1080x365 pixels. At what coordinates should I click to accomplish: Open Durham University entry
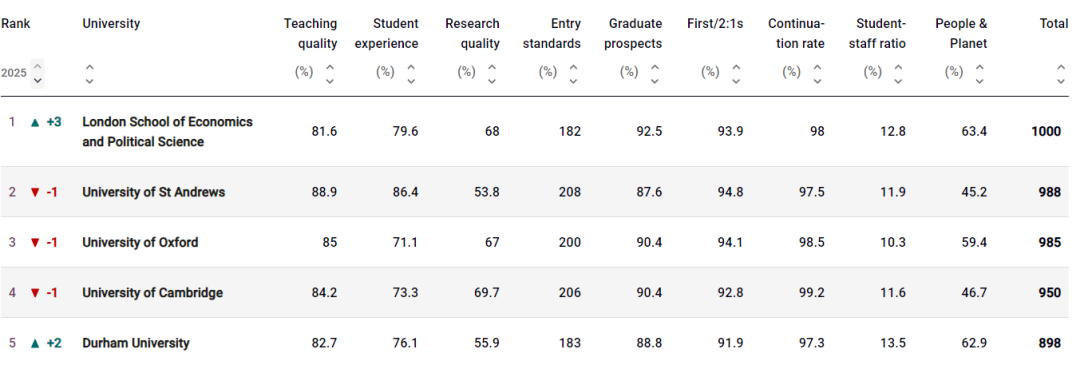click(x=136, y=343)
